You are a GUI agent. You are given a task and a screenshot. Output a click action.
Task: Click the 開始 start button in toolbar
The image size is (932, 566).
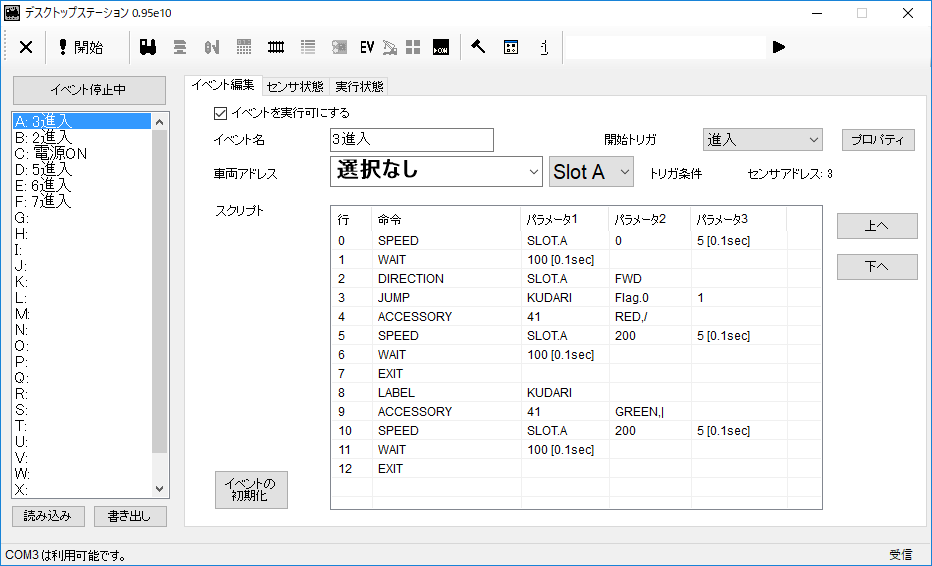[81, 47]
